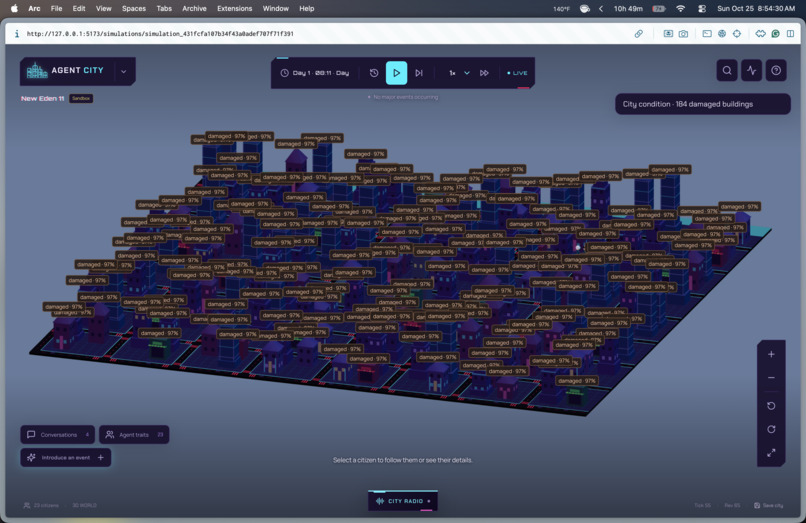Click the Day 1 time display

321,73
